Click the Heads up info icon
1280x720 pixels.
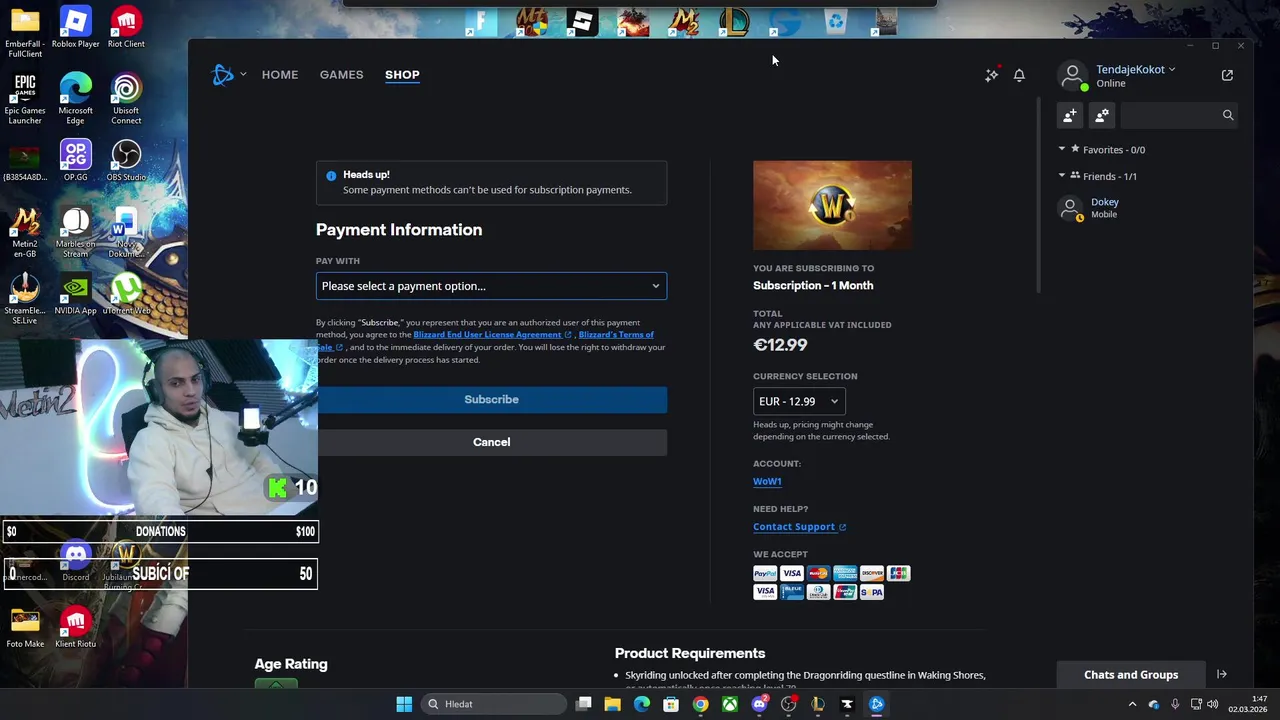(331, 175)
